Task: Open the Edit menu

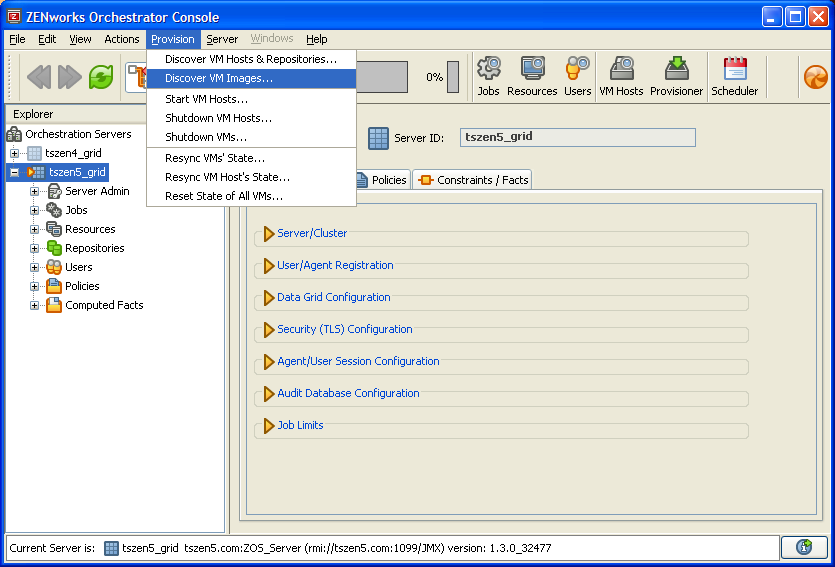Action: 47,39
